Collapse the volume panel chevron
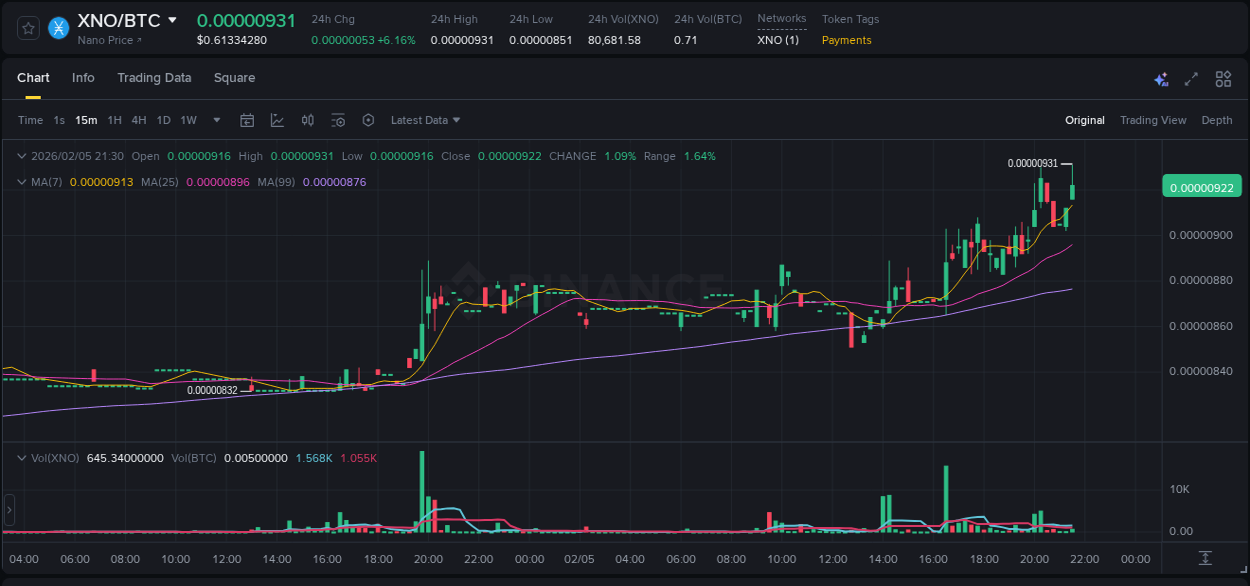The height and width of the screenshot is (586, 1250). 21,458
